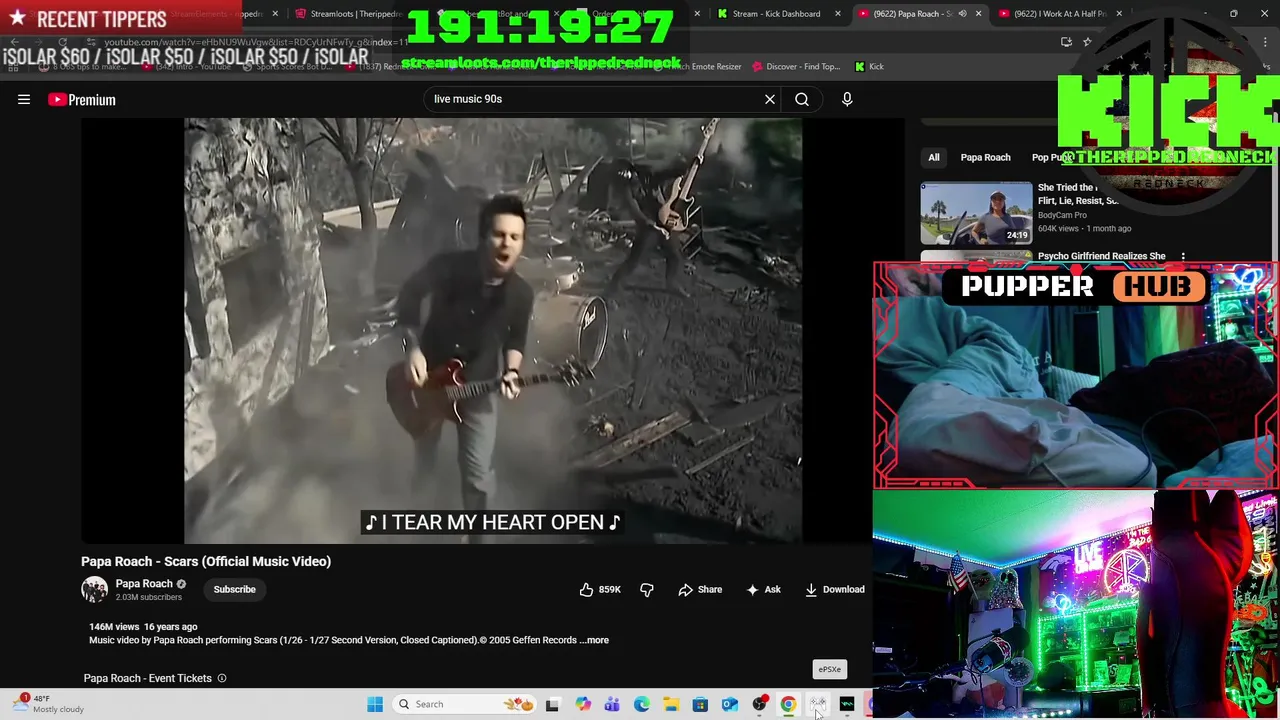
Task: Start voice search with the microphone
Action: [847, 99]
